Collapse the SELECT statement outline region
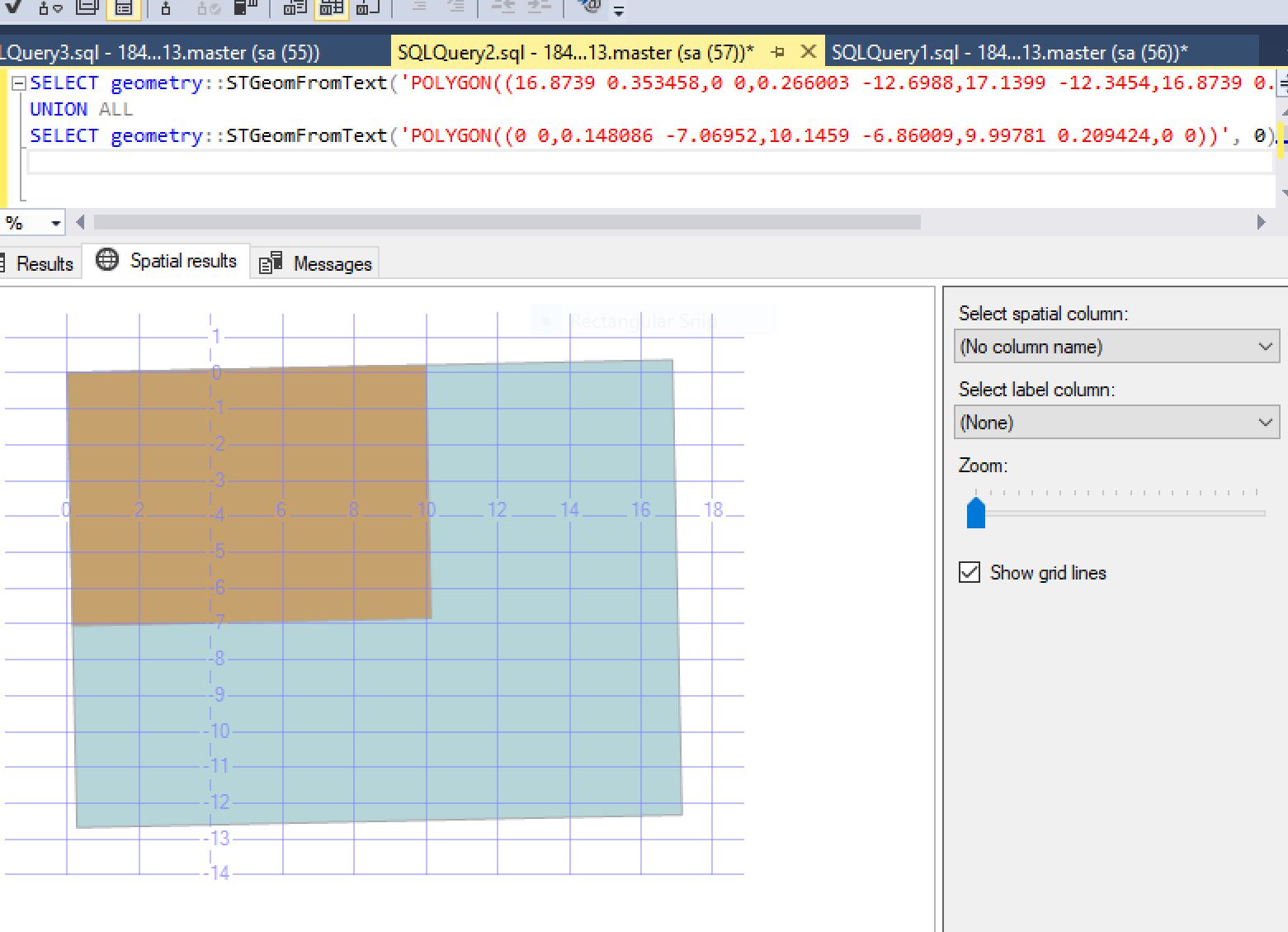 [x=18, y=83]
